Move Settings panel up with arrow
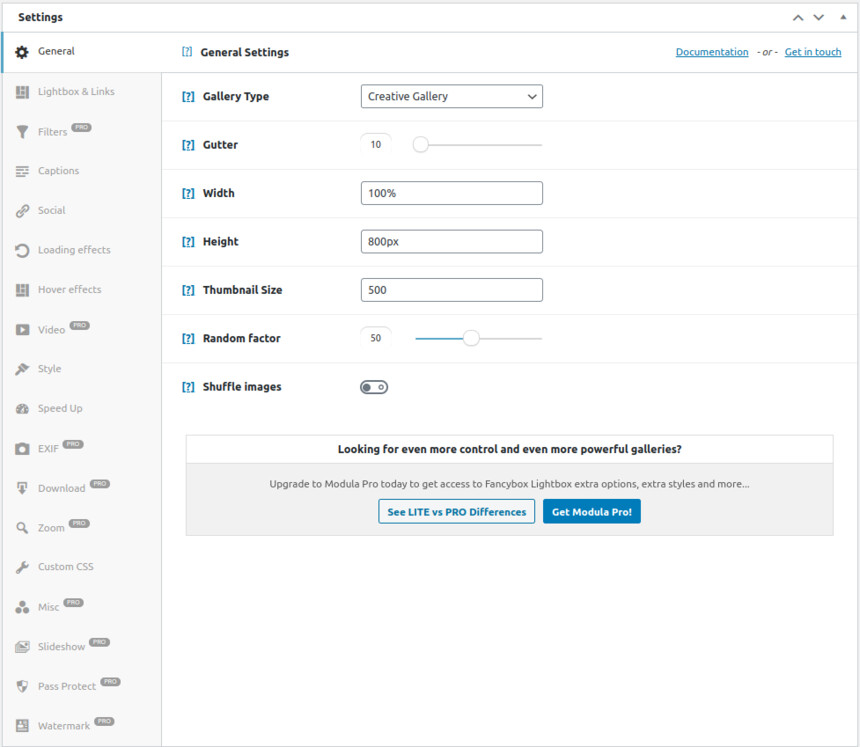 click(x=798, y=18)
